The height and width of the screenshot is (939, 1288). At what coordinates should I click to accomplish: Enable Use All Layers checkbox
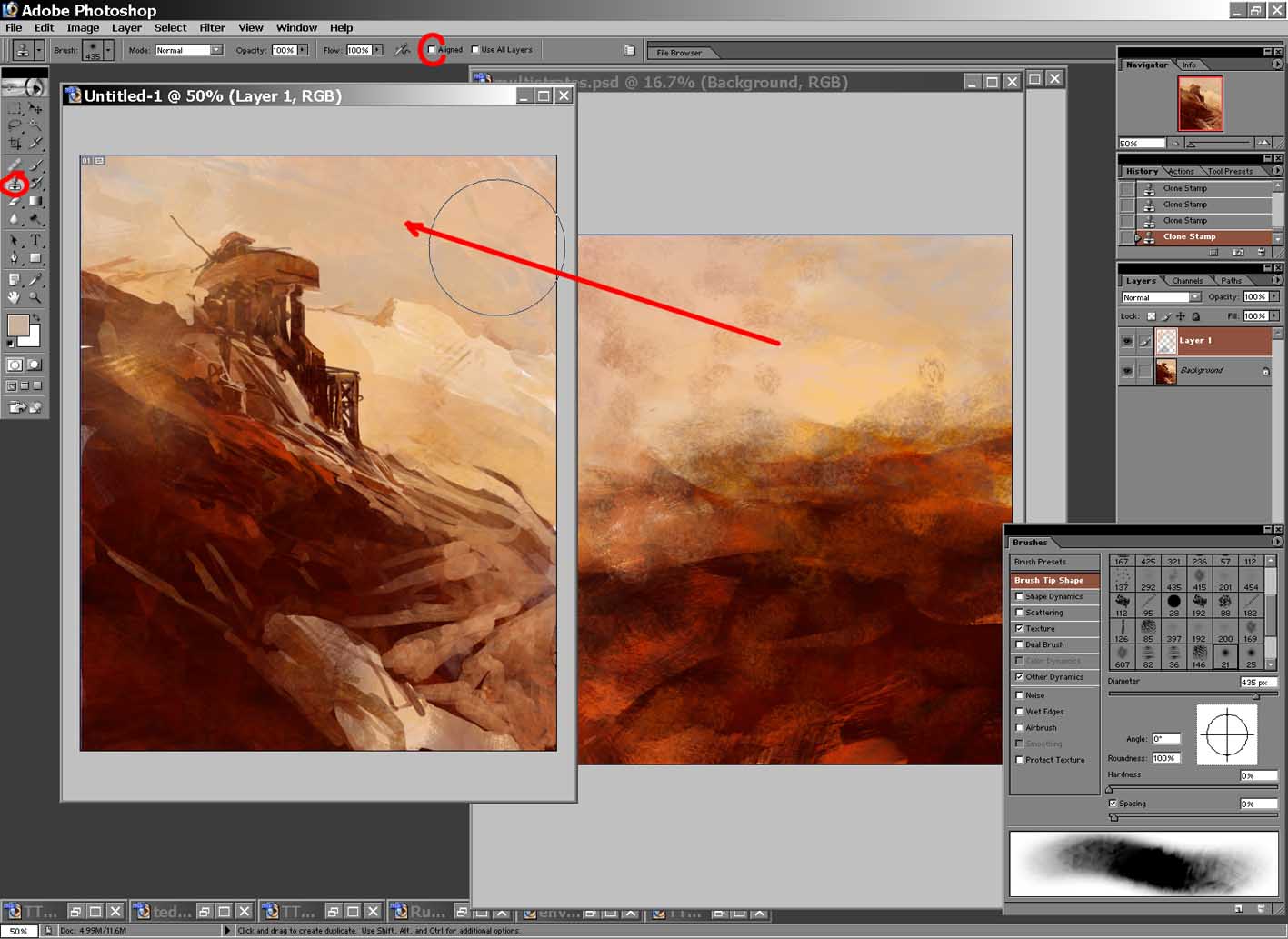(475, 50)
